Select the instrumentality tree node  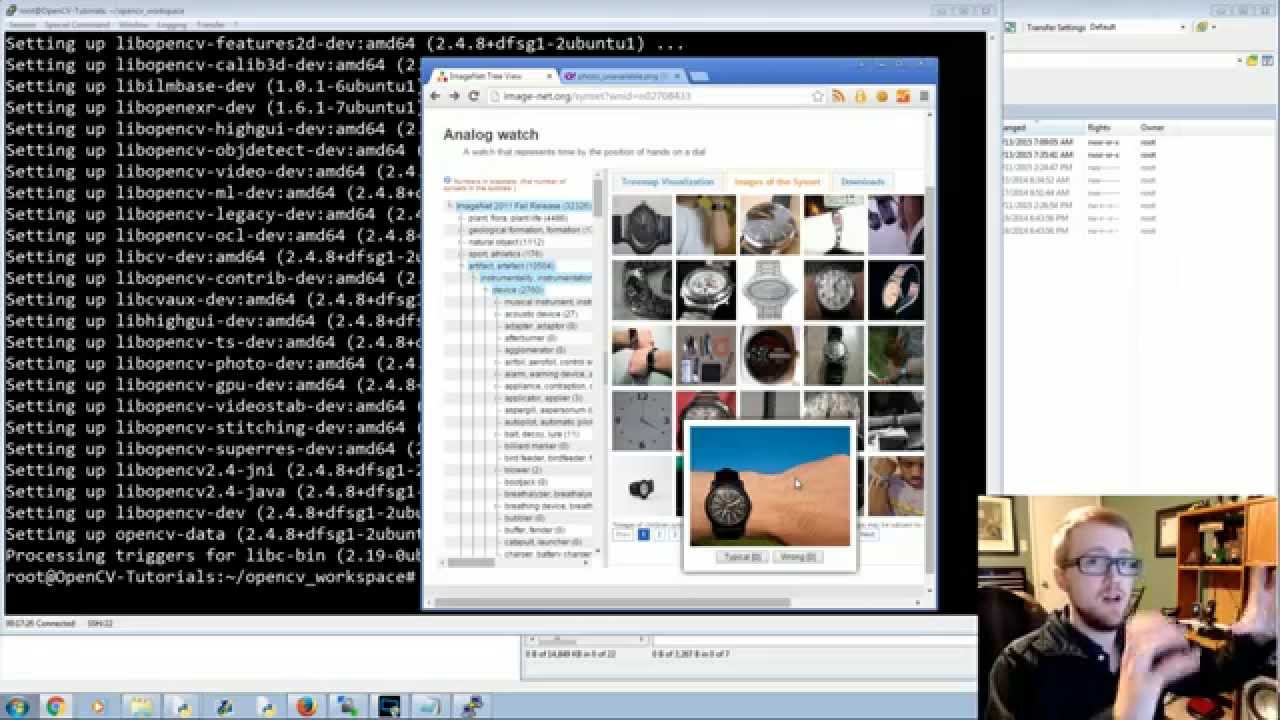[536, 278]
